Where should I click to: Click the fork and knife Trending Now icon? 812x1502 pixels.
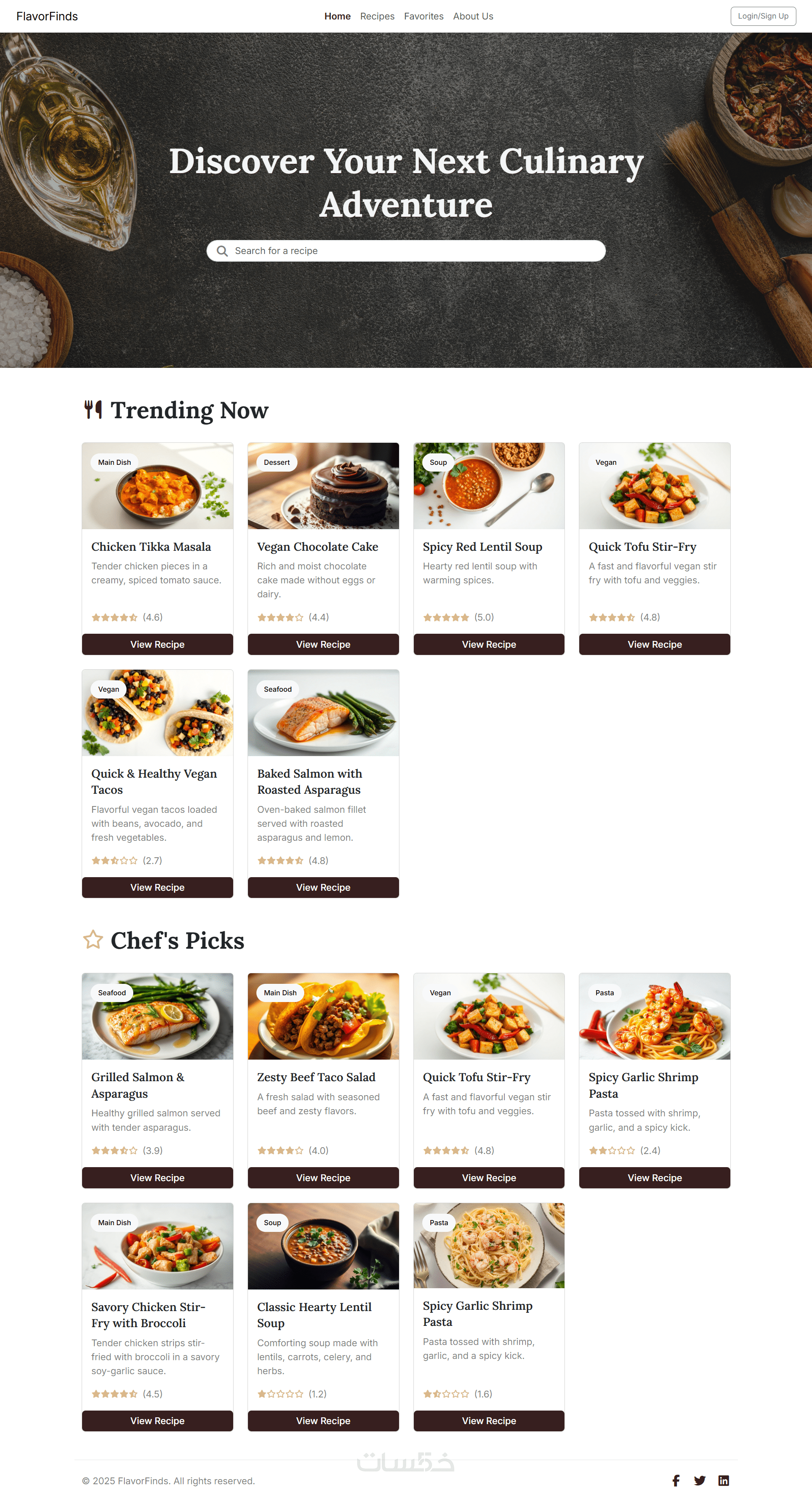pos(93,409)
